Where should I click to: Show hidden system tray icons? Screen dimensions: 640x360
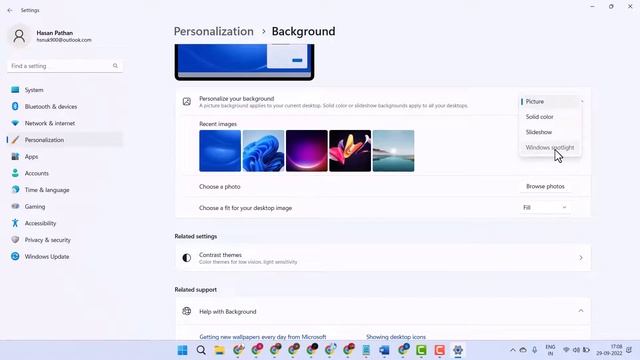513,350
